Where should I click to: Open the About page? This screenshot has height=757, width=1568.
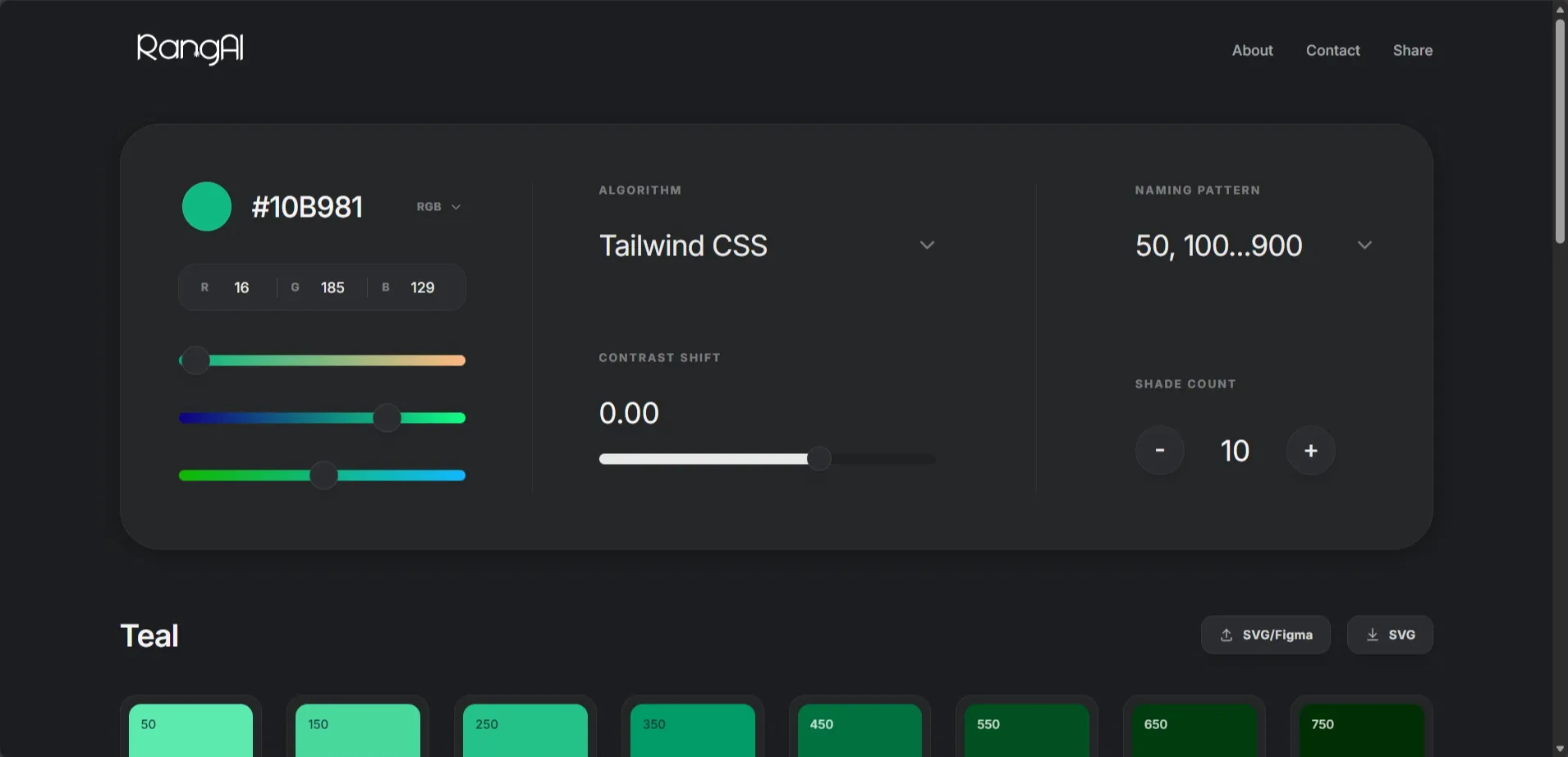(x=1252, y=50)
